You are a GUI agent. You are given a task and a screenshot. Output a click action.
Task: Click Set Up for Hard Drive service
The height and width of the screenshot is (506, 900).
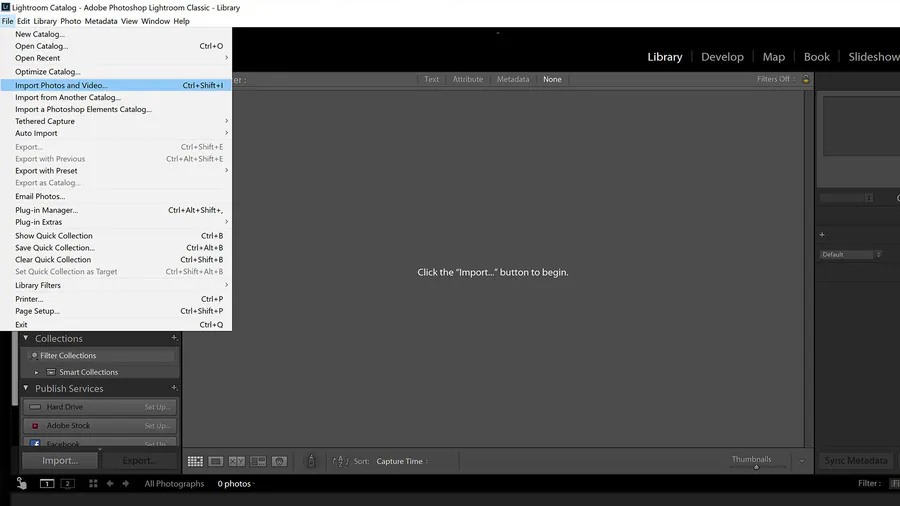[157, 407]
